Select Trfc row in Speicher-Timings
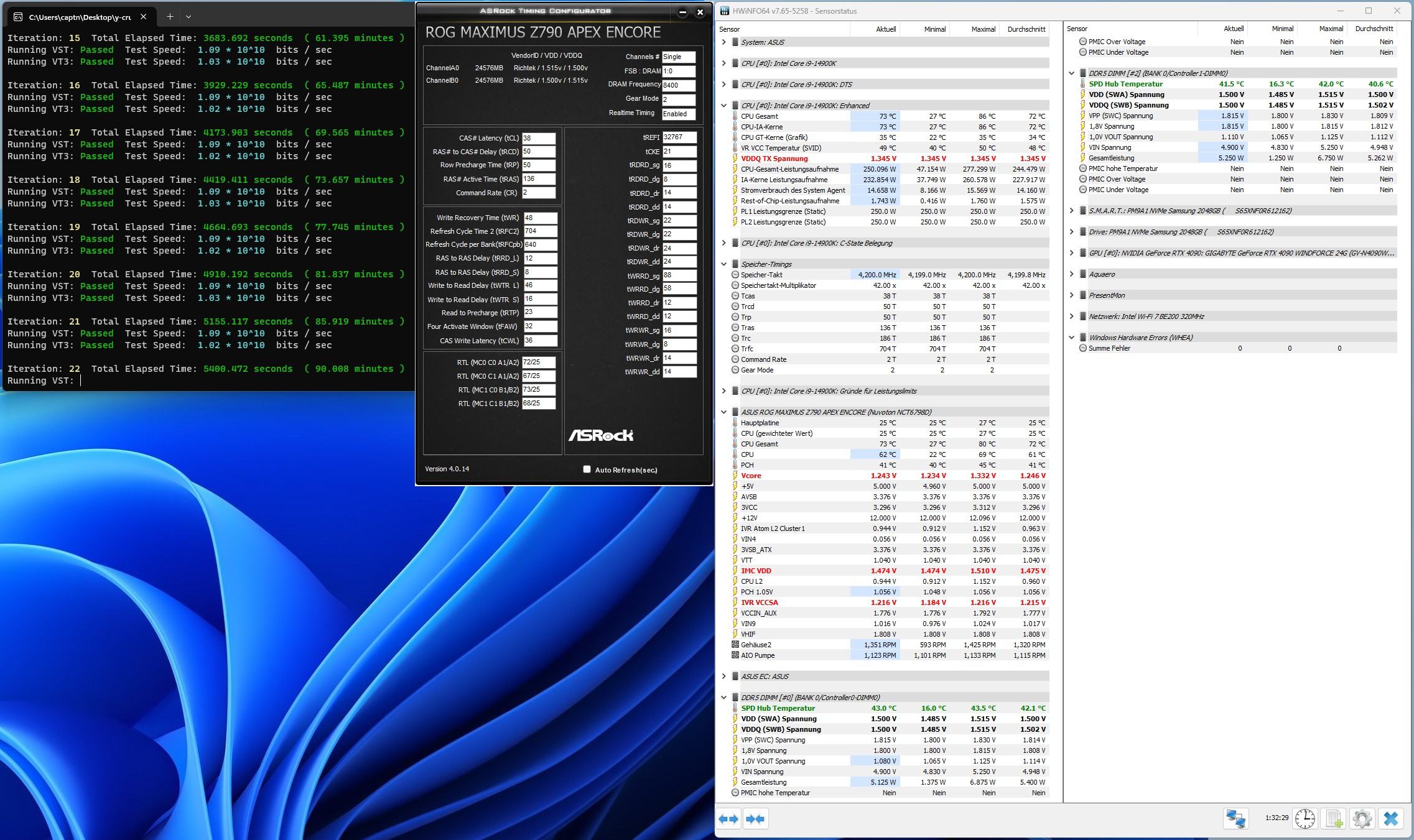 (x=890, y=349)
